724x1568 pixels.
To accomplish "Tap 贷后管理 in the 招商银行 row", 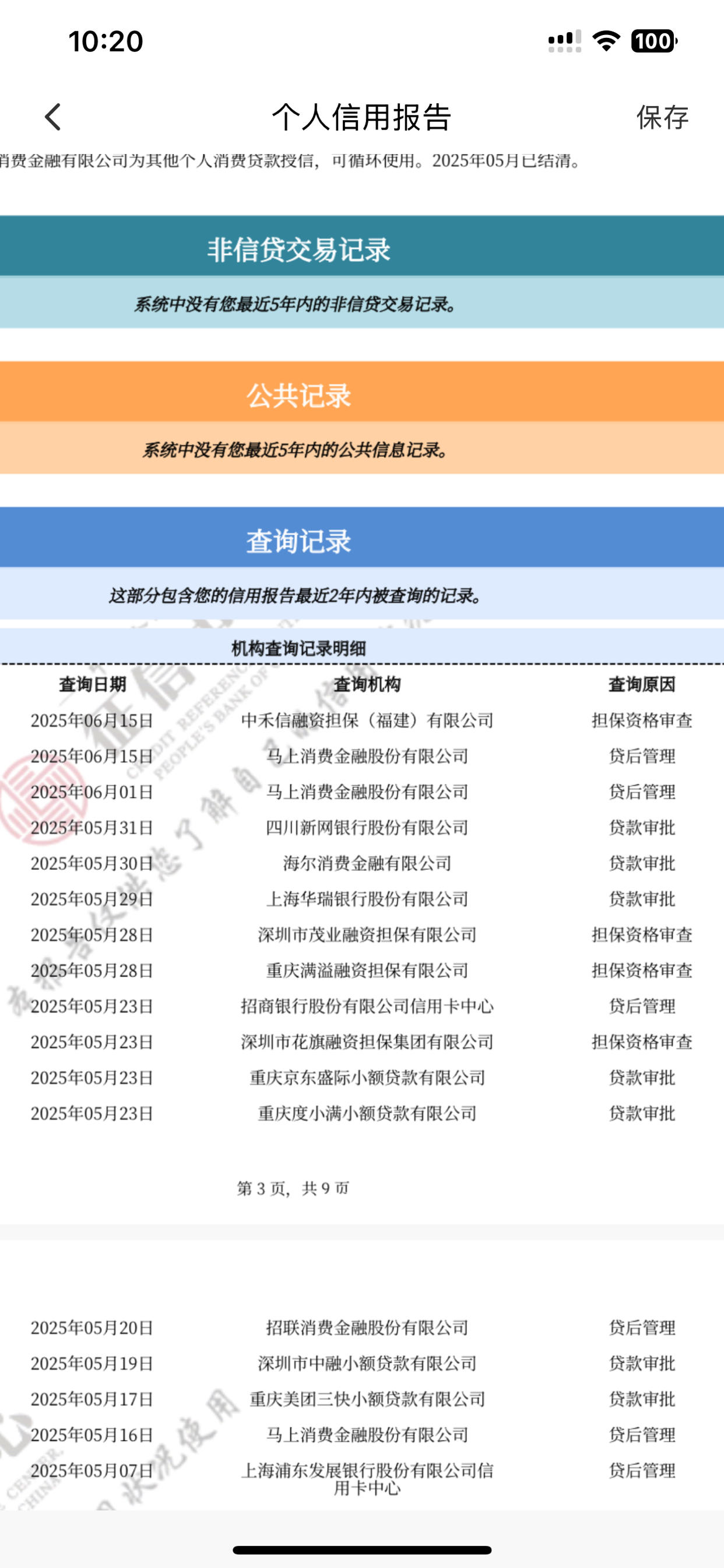I will coord(642,1006).
